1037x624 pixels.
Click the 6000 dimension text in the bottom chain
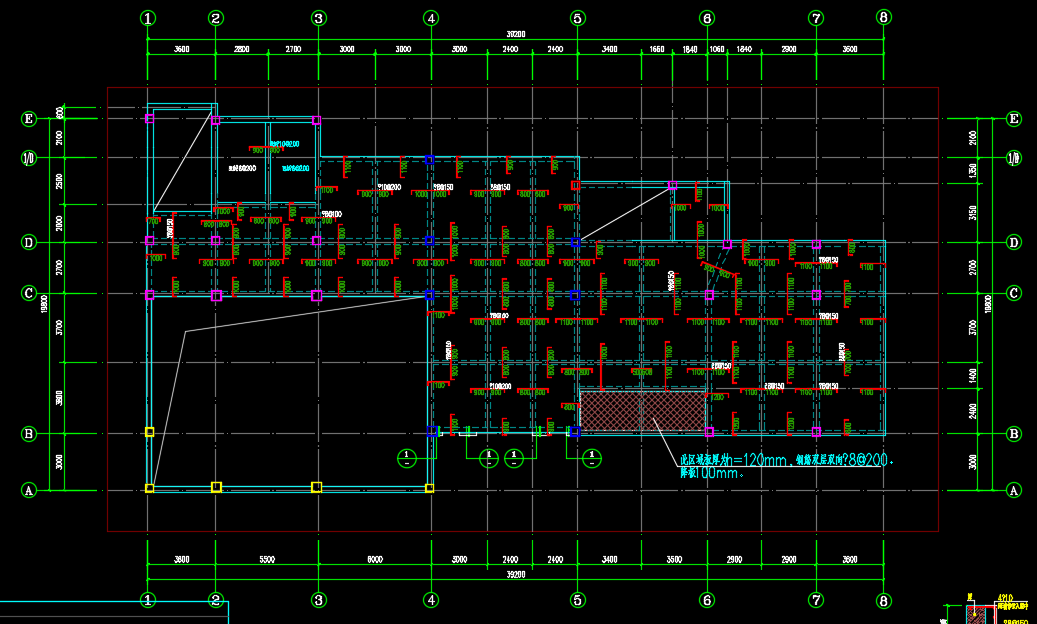click(x=374, y=560)
